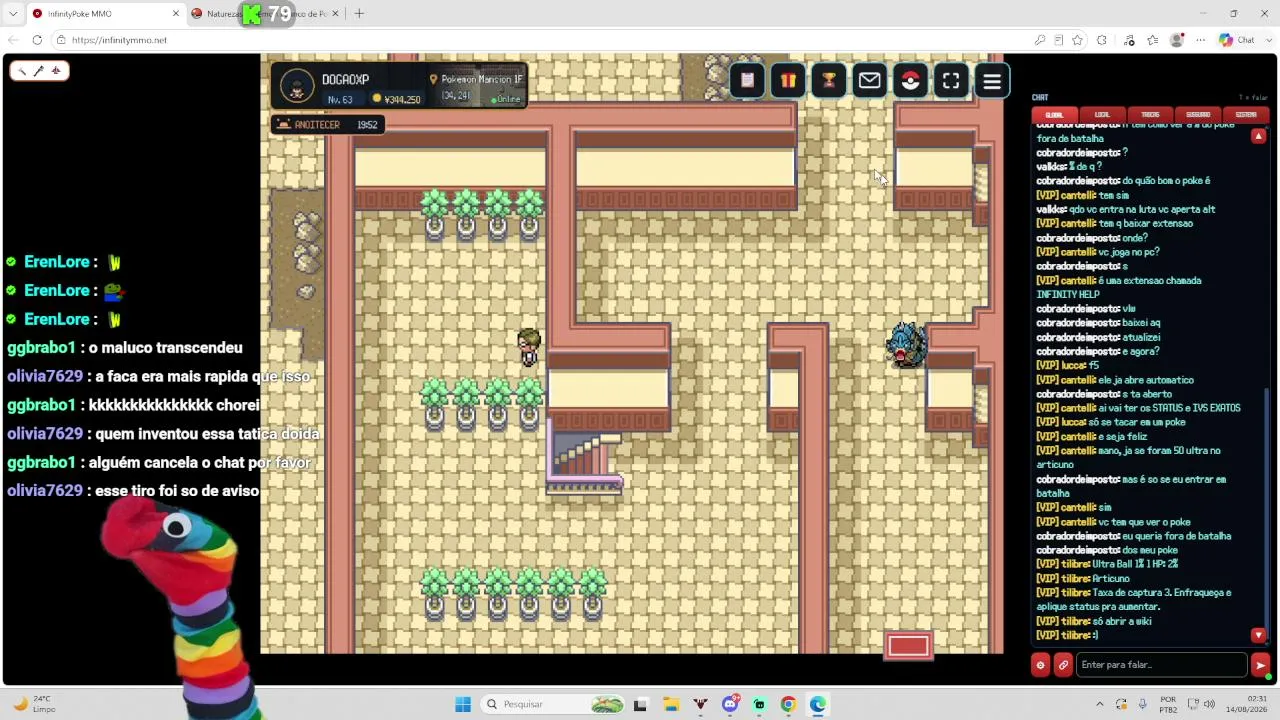
Task: Open the envelope mail icon
Action: coord(870,81)
